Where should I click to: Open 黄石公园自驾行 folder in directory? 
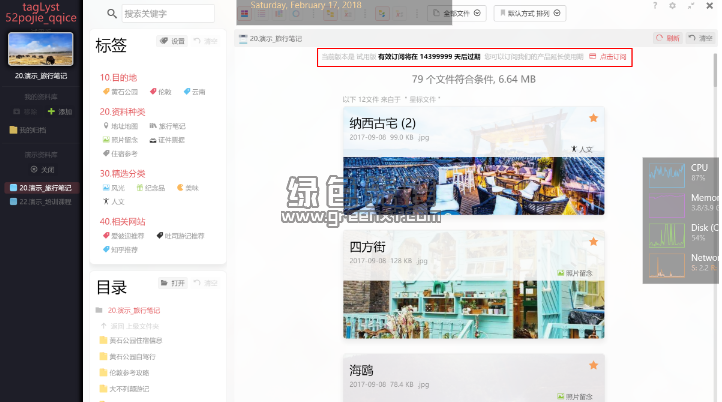(128, 357)
